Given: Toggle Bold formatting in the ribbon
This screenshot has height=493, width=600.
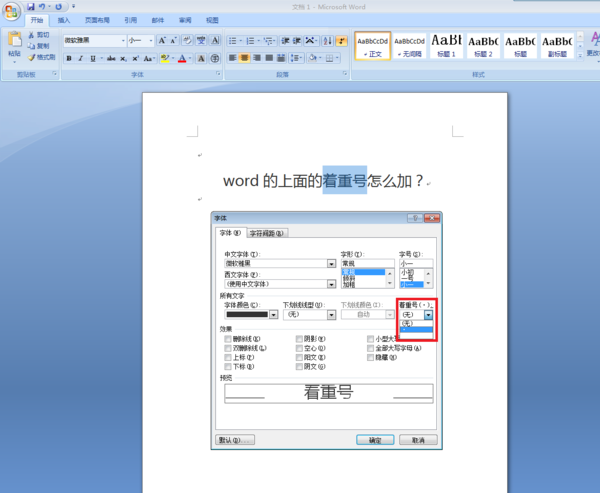Looking at the screenshot, I should tap(69, 59).
